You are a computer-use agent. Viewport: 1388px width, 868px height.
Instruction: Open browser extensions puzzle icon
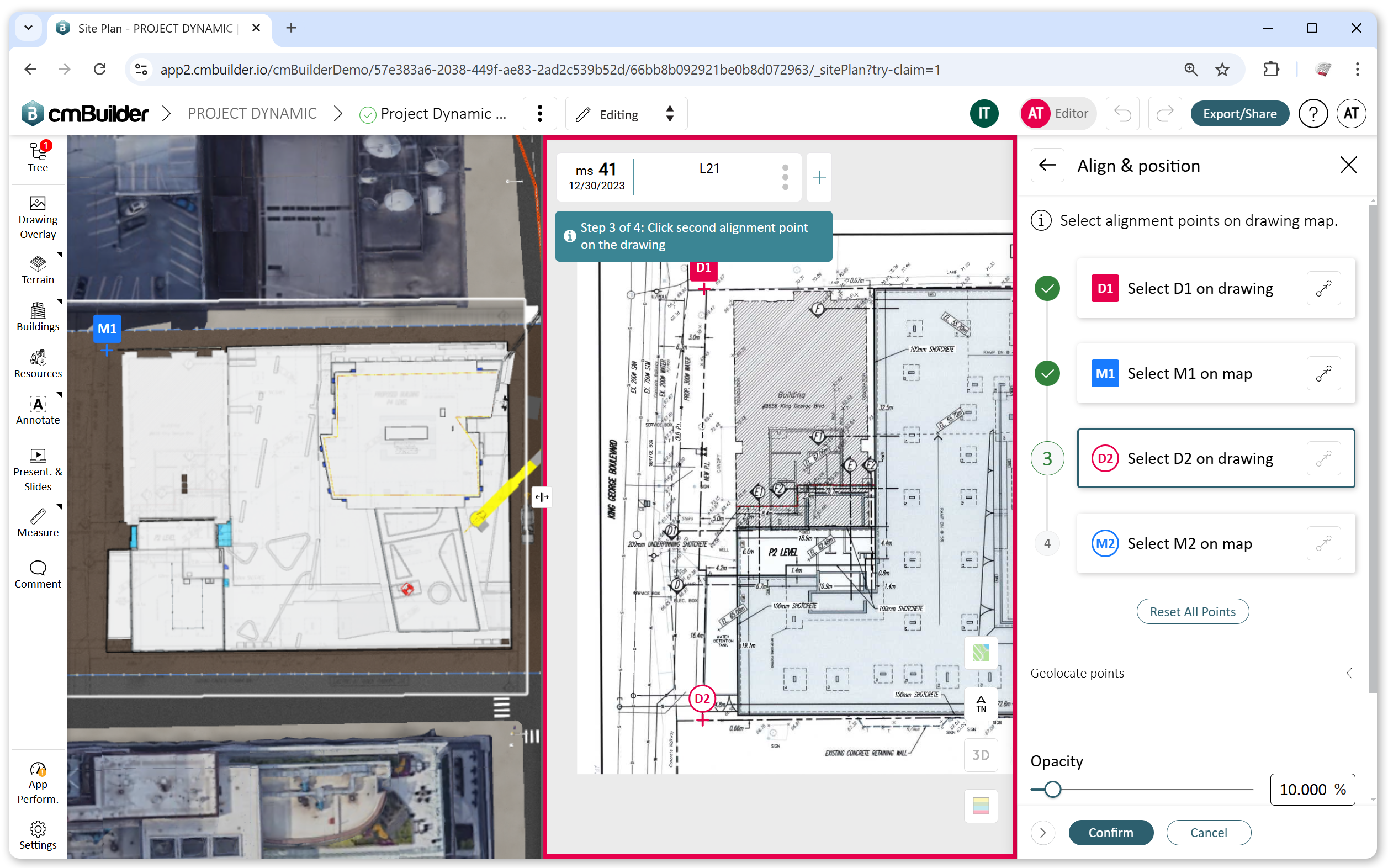click(x=1271, y=70)
